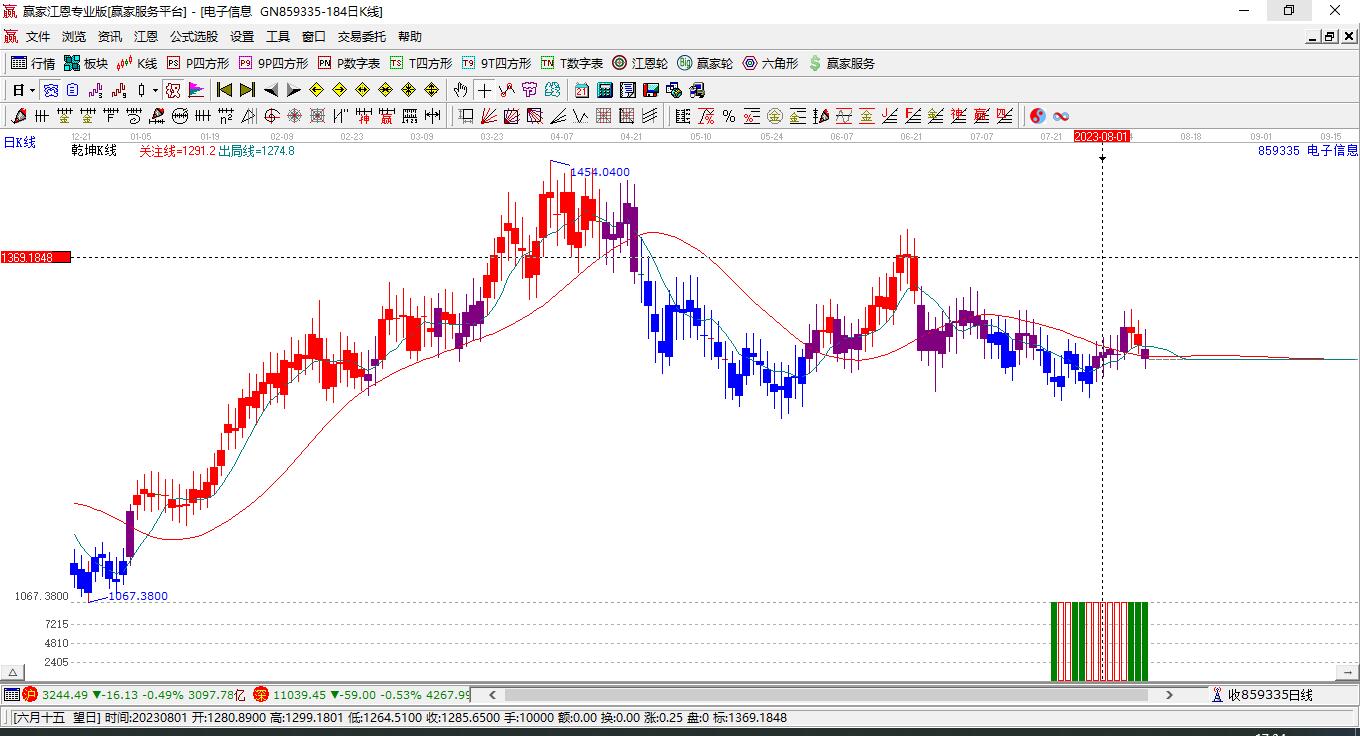
Task: Click the 日K线 period label
Action: click(19, 142)
